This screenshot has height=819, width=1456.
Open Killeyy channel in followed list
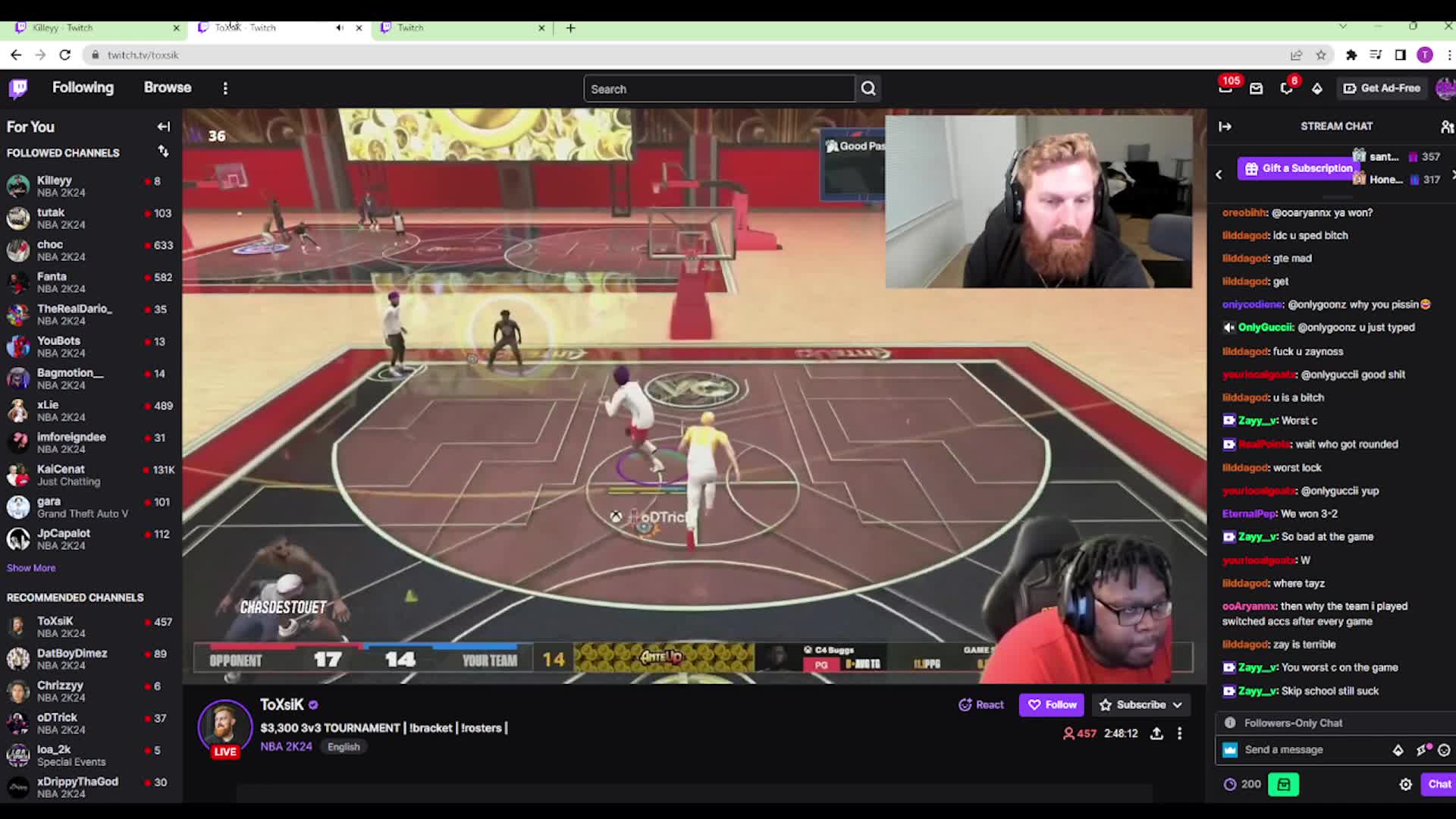click(x=91, y=186)
